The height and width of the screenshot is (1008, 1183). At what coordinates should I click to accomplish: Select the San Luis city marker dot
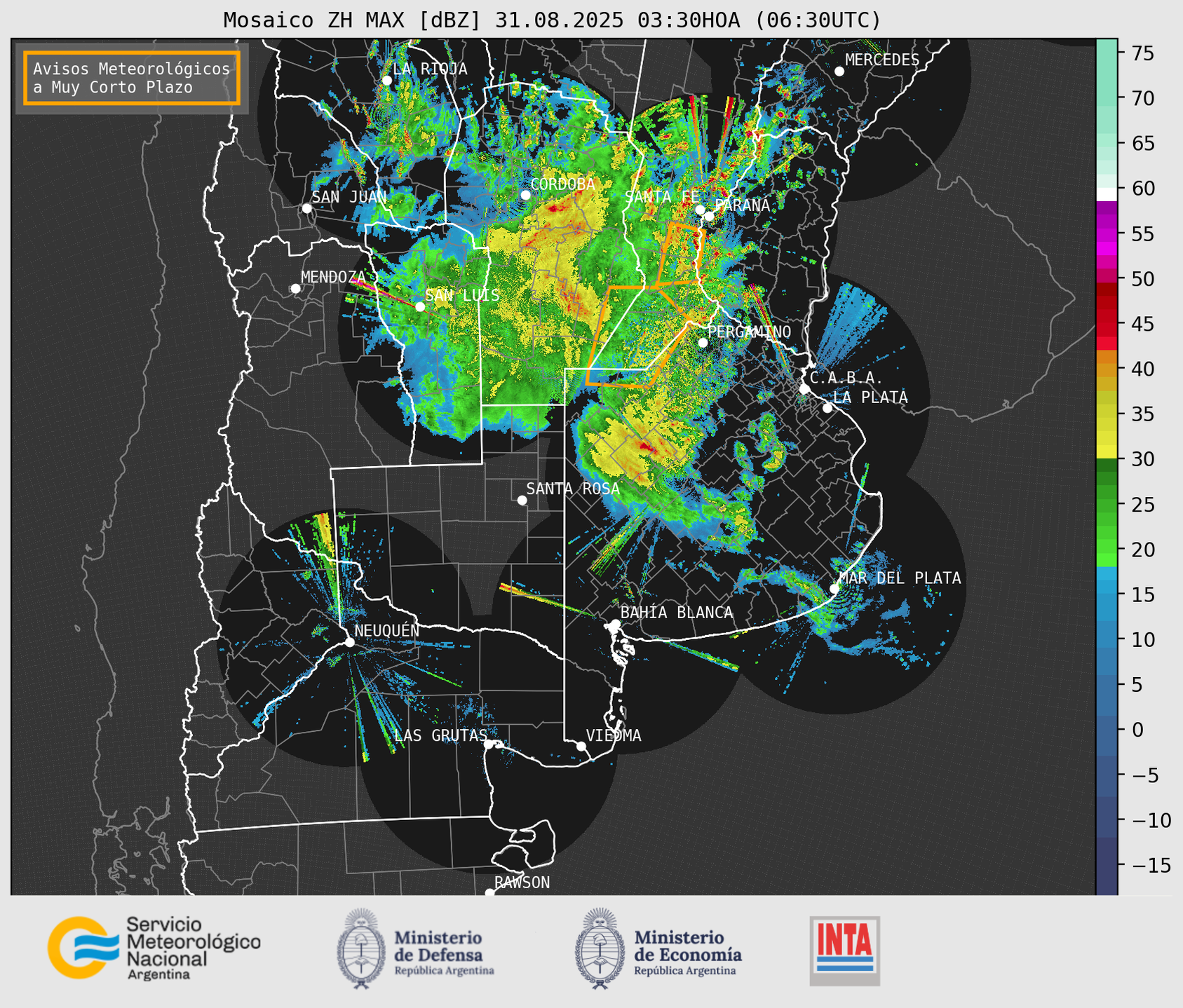pos(420,306)
